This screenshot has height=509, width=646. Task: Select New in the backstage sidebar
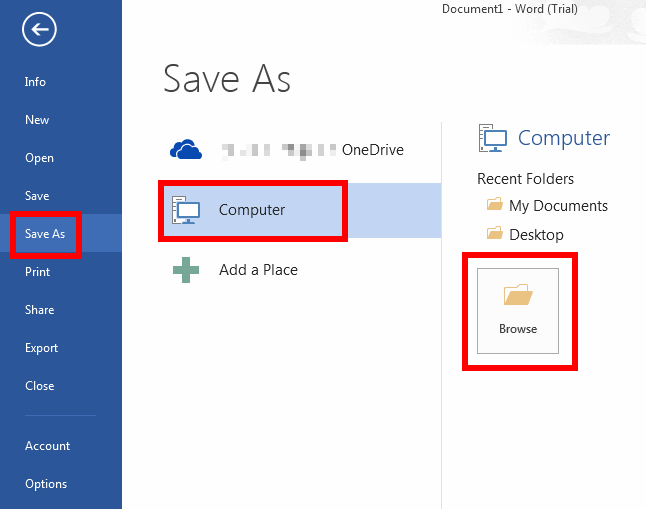[37, 120]
